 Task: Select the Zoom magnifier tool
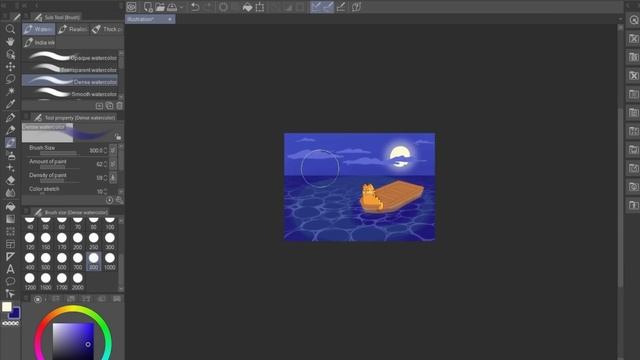tap(10, 29)
